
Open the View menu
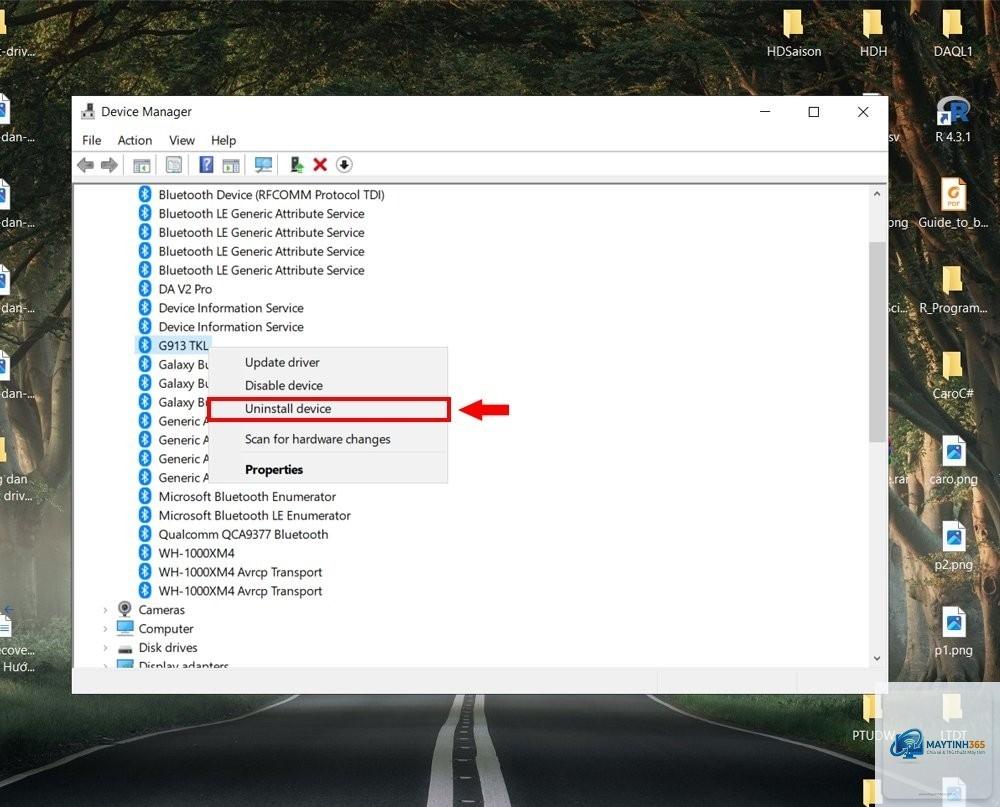click(x=182, y=140)
